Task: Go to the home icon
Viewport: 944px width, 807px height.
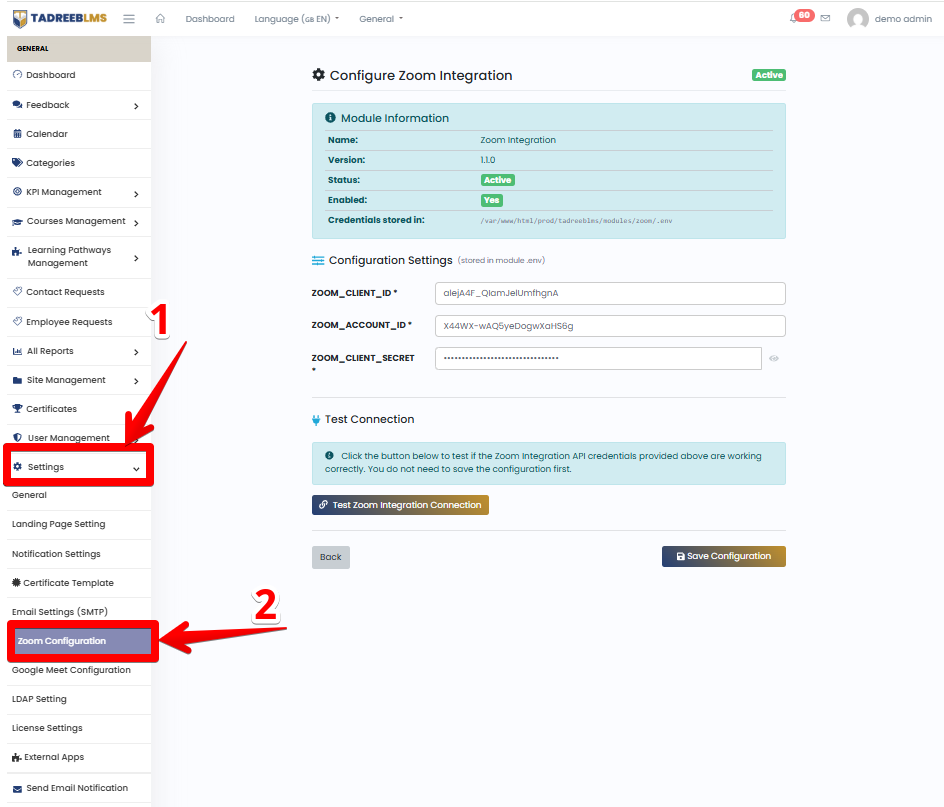Action: point(160,19)
